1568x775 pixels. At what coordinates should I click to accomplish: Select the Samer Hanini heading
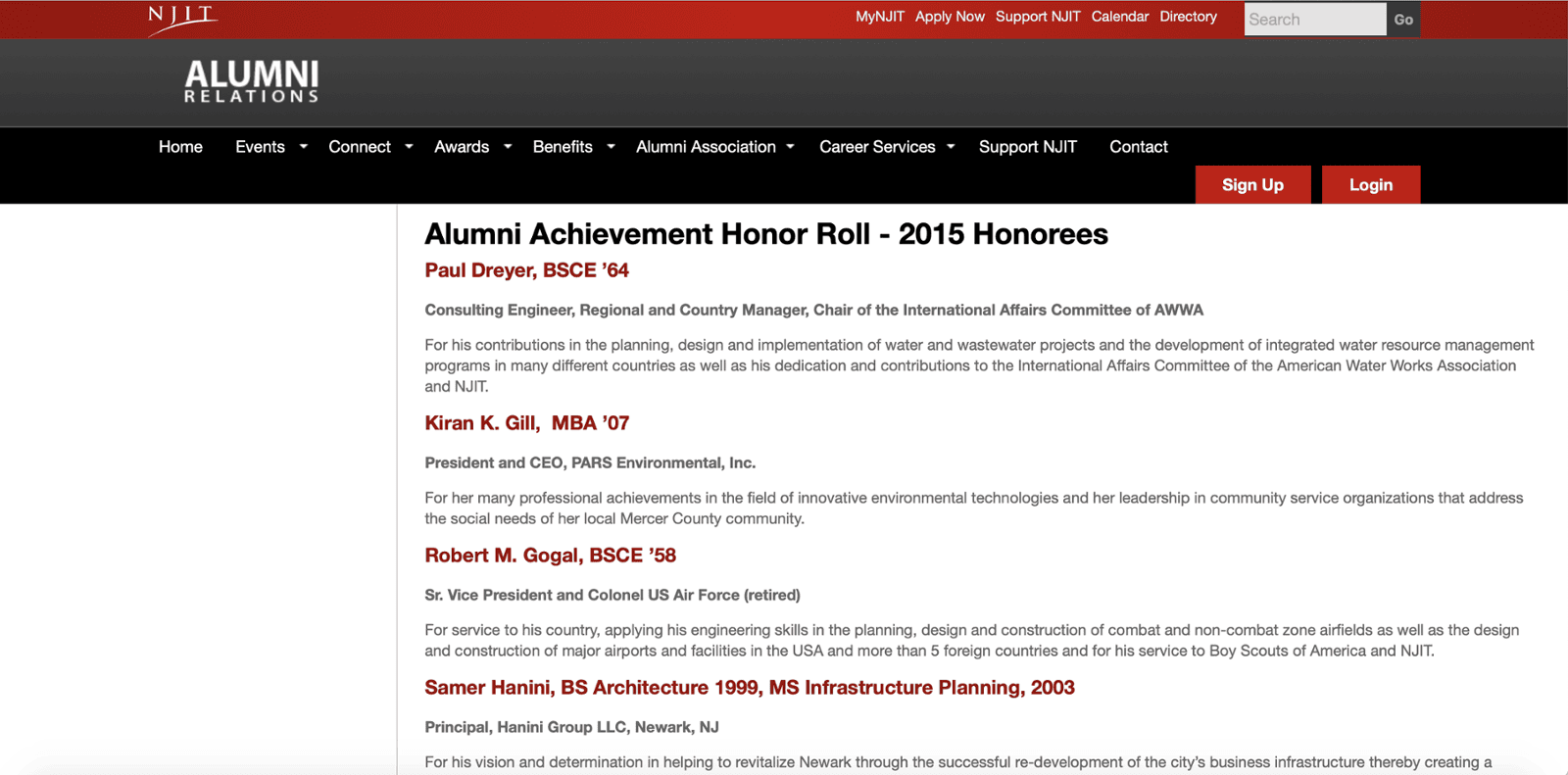pos(750,688)
